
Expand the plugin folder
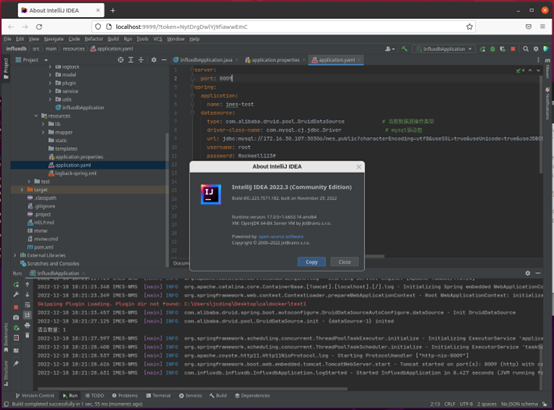coord(50,83)
